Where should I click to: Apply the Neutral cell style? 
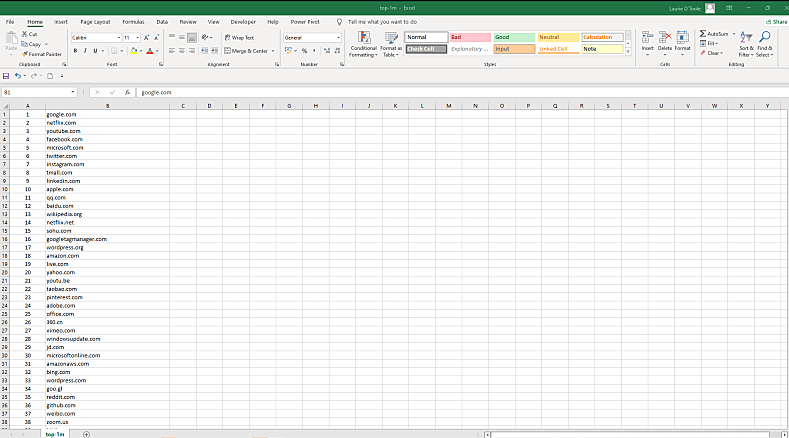(558, 37)
